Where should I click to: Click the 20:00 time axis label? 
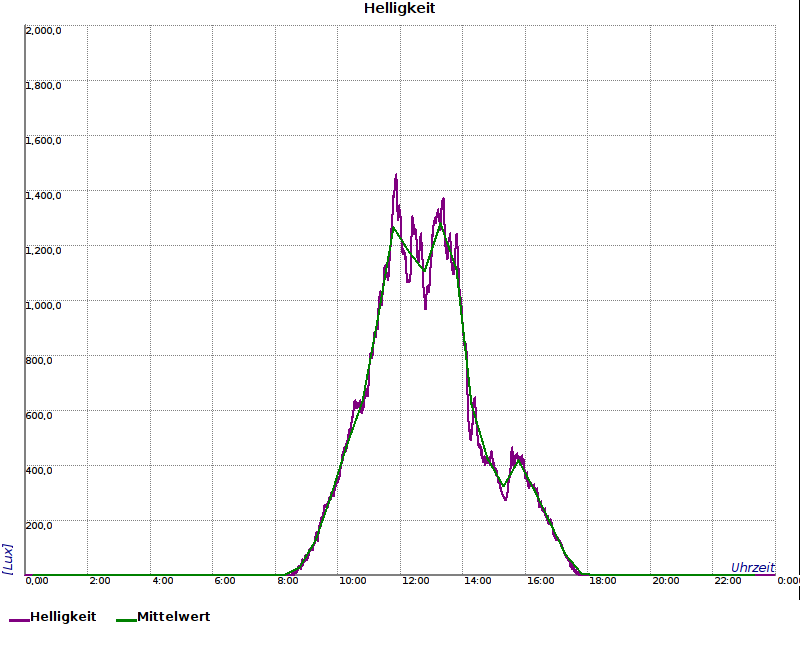(x=666, y=581)
